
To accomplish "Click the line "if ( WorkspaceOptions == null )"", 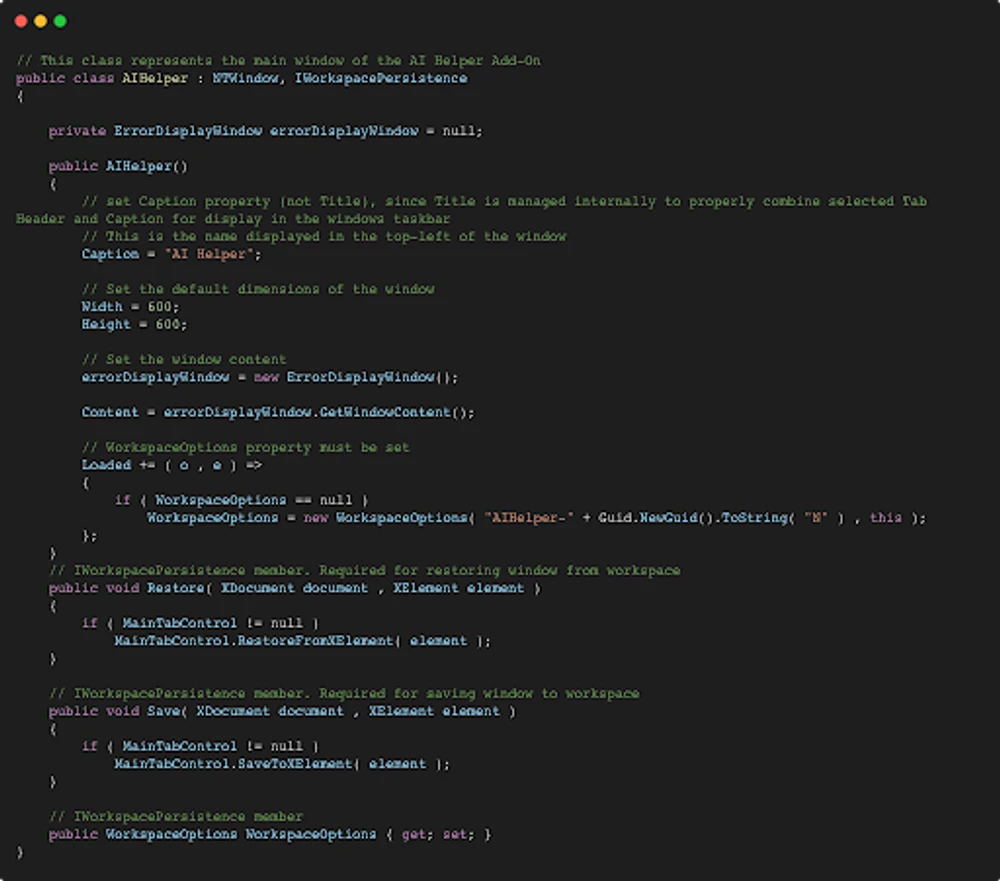I will pos(241,500).
